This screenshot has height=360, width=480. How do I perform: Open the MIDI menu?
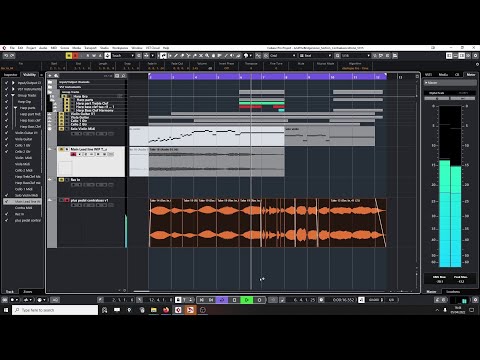[x=54, y=48]
